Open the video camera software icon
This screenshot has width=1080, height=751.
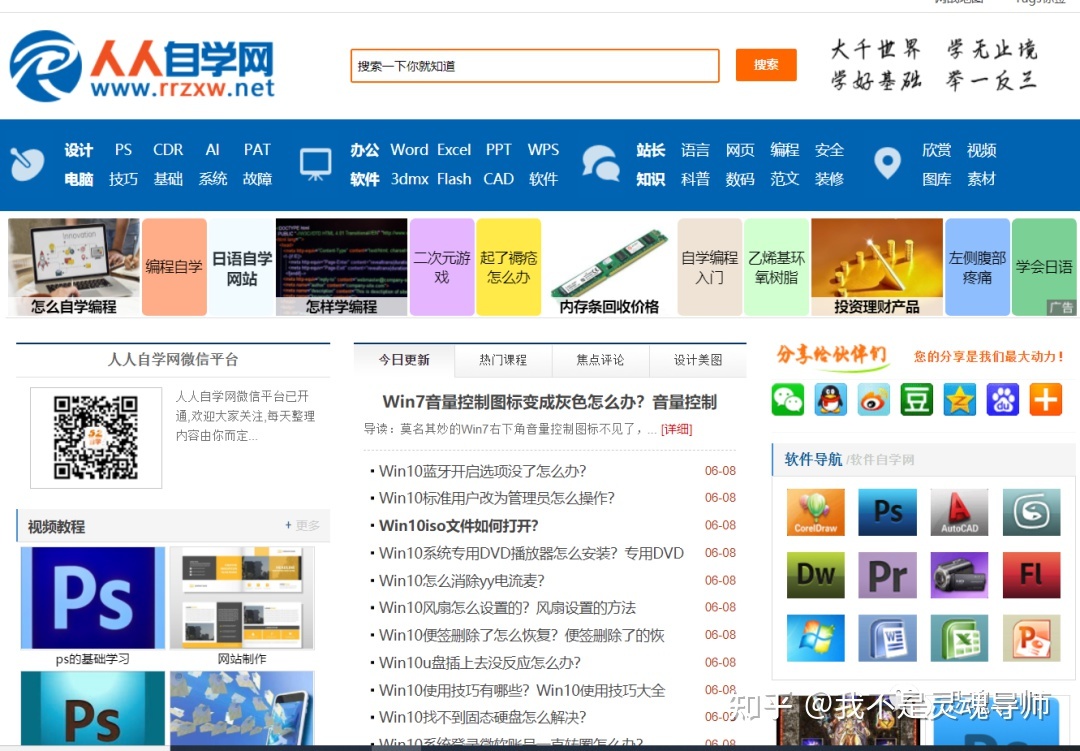click(x=959, y=575)
